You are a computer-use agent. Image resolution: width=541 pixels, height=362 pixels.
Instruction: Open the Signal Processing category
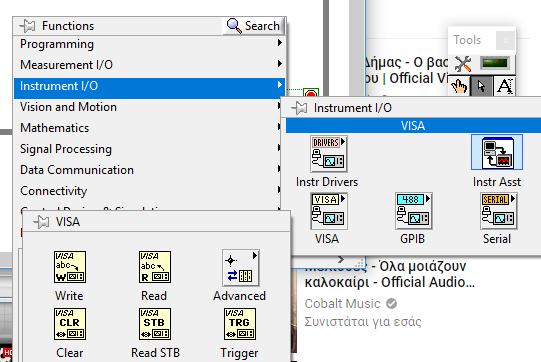[x=148, y=149]
